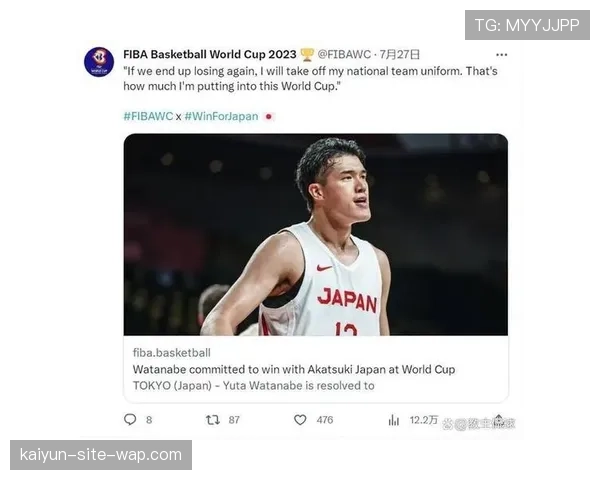Click the Japan flag emoji after the hashtags

pos(269,116)
